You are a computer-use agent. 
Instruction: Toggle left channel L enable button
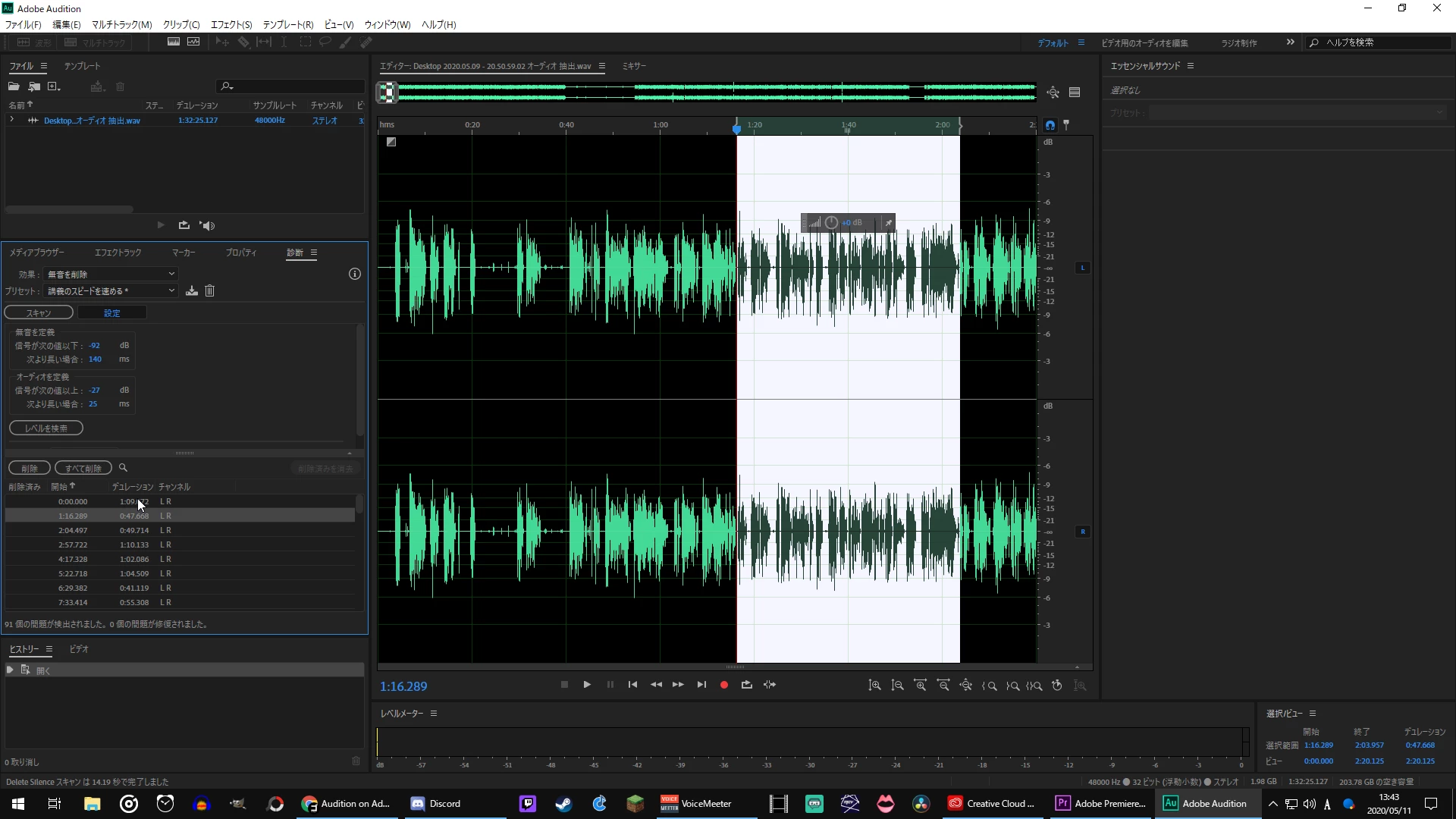[1082, 268]
